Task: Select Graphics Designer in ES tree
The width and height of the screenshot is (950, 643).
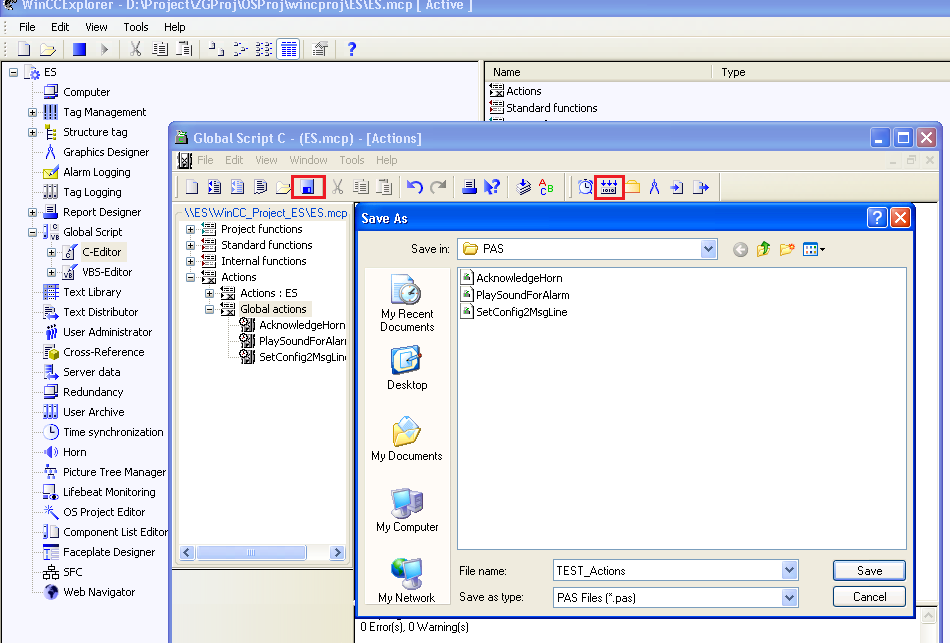Action: [x=106, y=152]
